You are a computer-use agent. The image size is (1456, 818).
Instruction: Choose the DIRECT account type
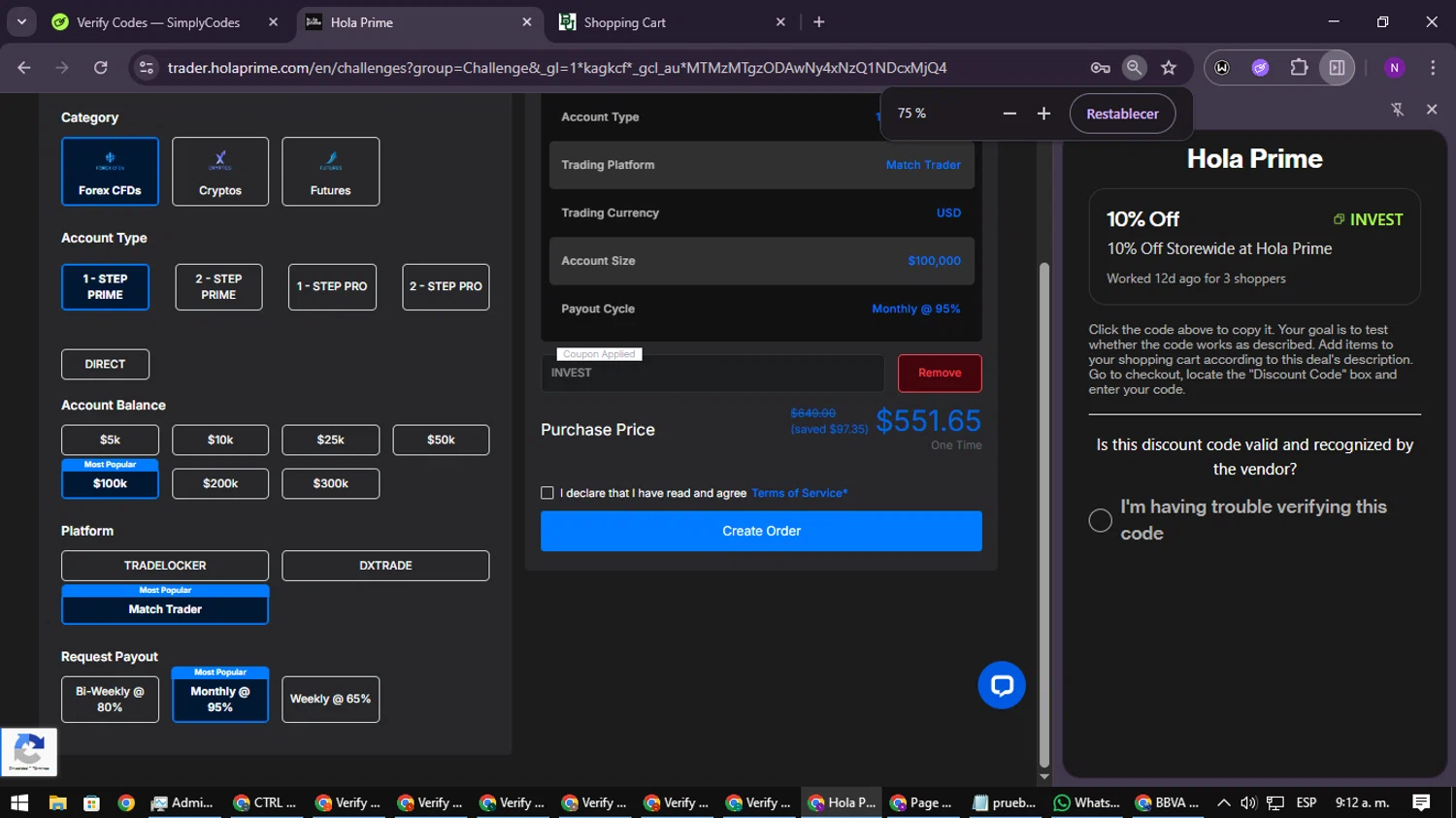(x=105, y=365)
